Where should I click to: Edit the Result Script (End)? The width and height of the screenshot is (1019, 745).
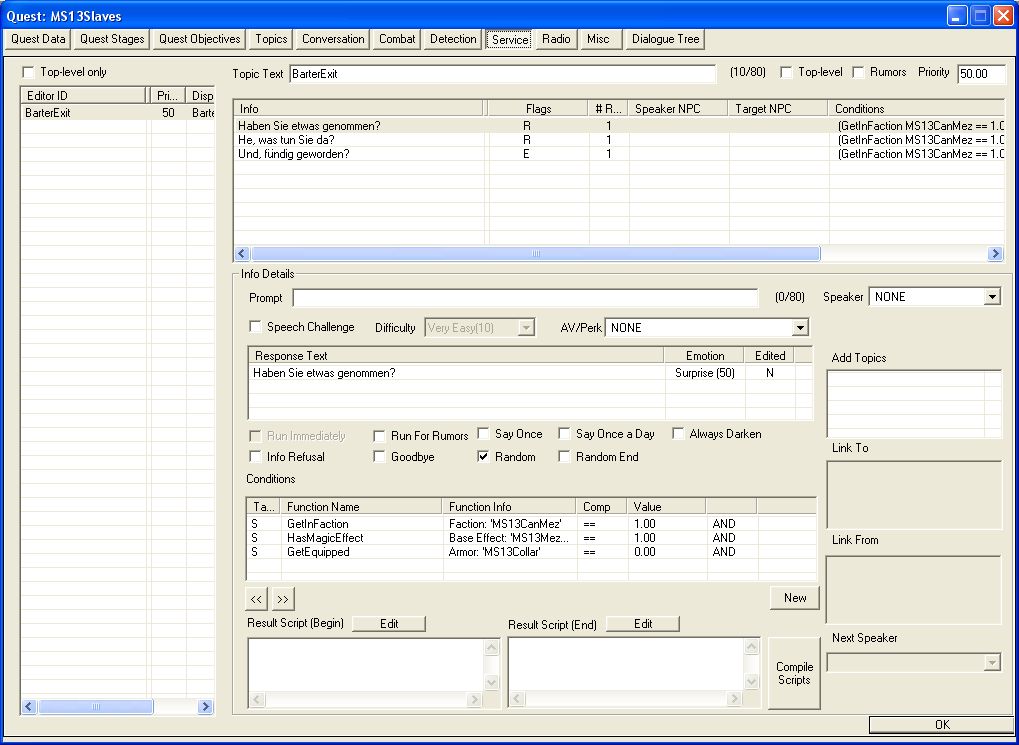tap(643, 623)
